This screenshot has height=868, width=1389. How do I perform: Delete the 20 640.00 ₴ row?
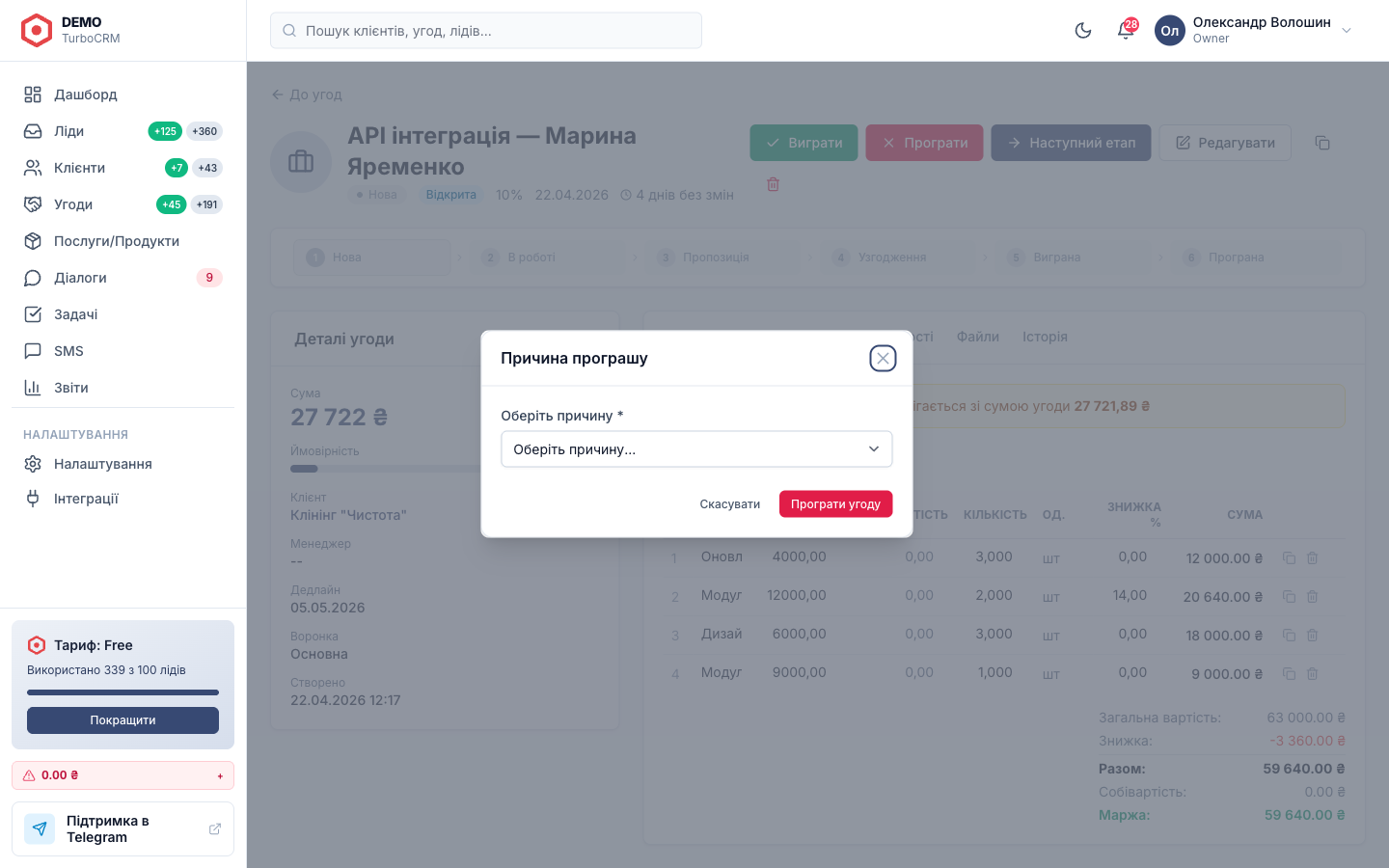[x=1312, y=597]
